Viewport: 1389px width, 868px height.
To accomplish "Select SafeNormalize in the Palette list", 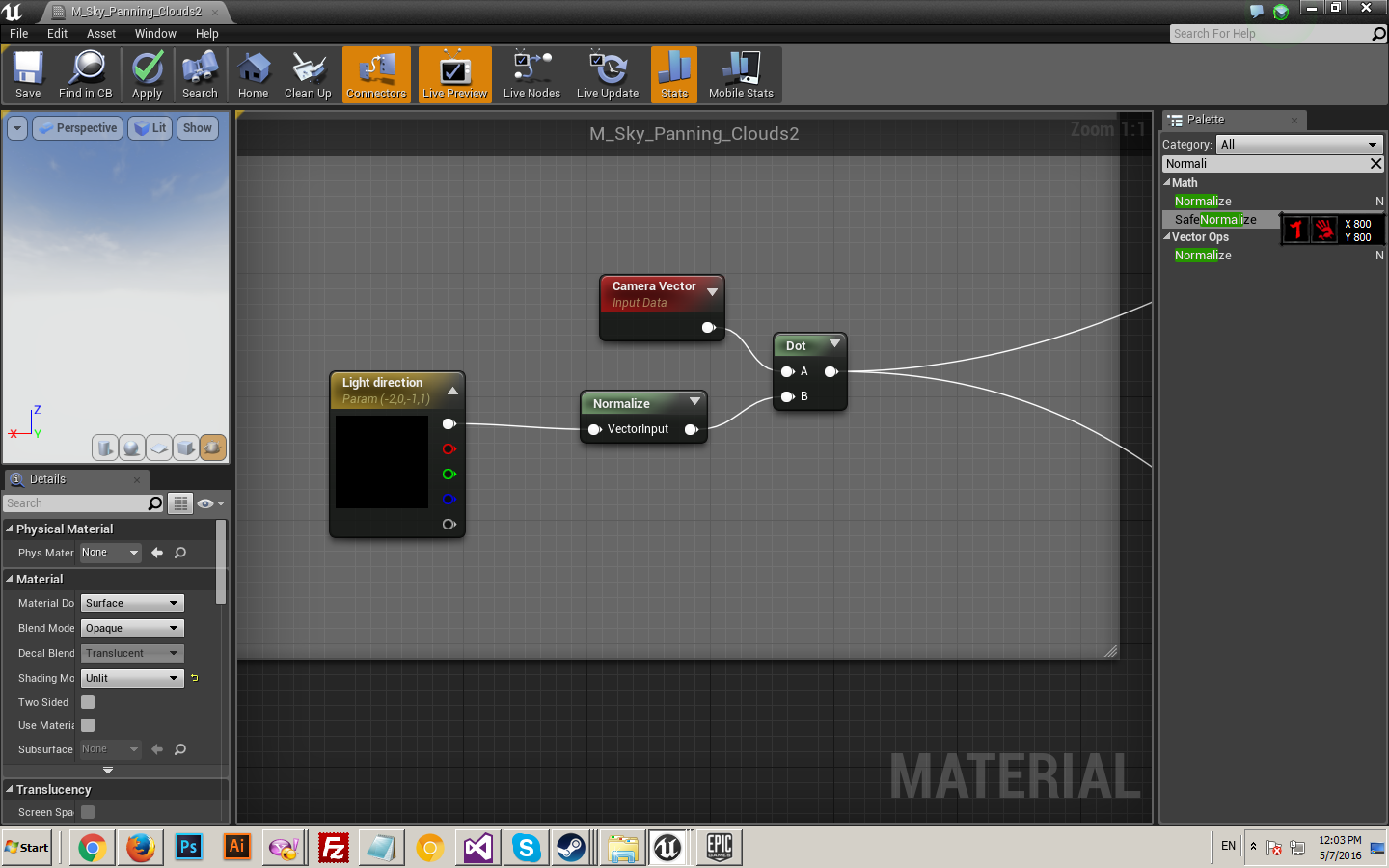I will [x=1215, y=220].
